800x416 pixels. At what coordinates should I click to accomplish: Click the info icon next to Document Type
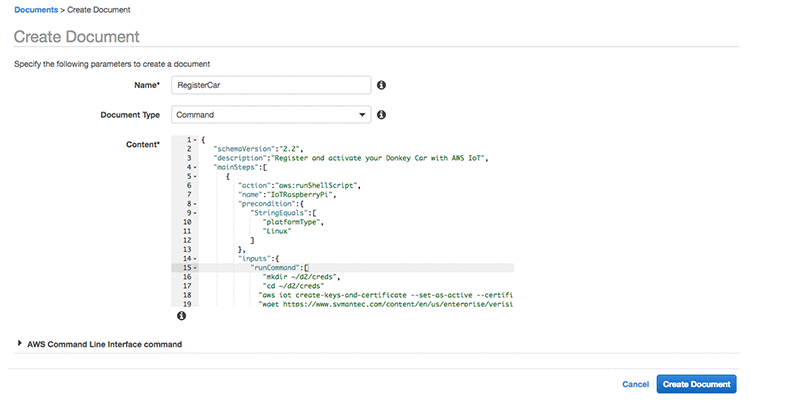(x=381, y=115)
